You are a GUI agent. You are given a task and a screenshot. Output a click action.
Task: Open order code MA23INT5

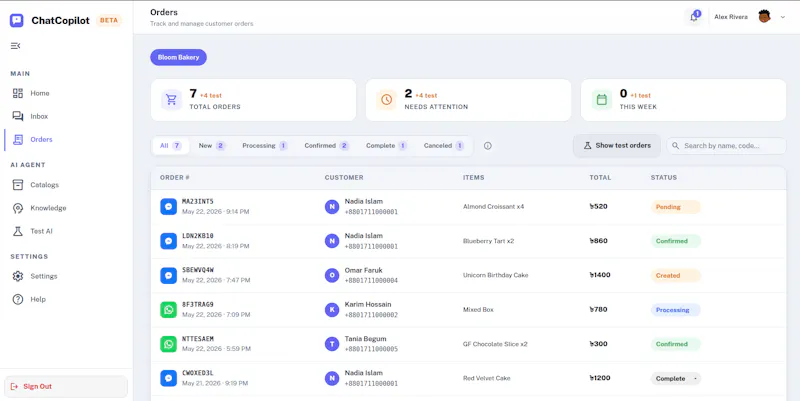(x=198, y=202)
